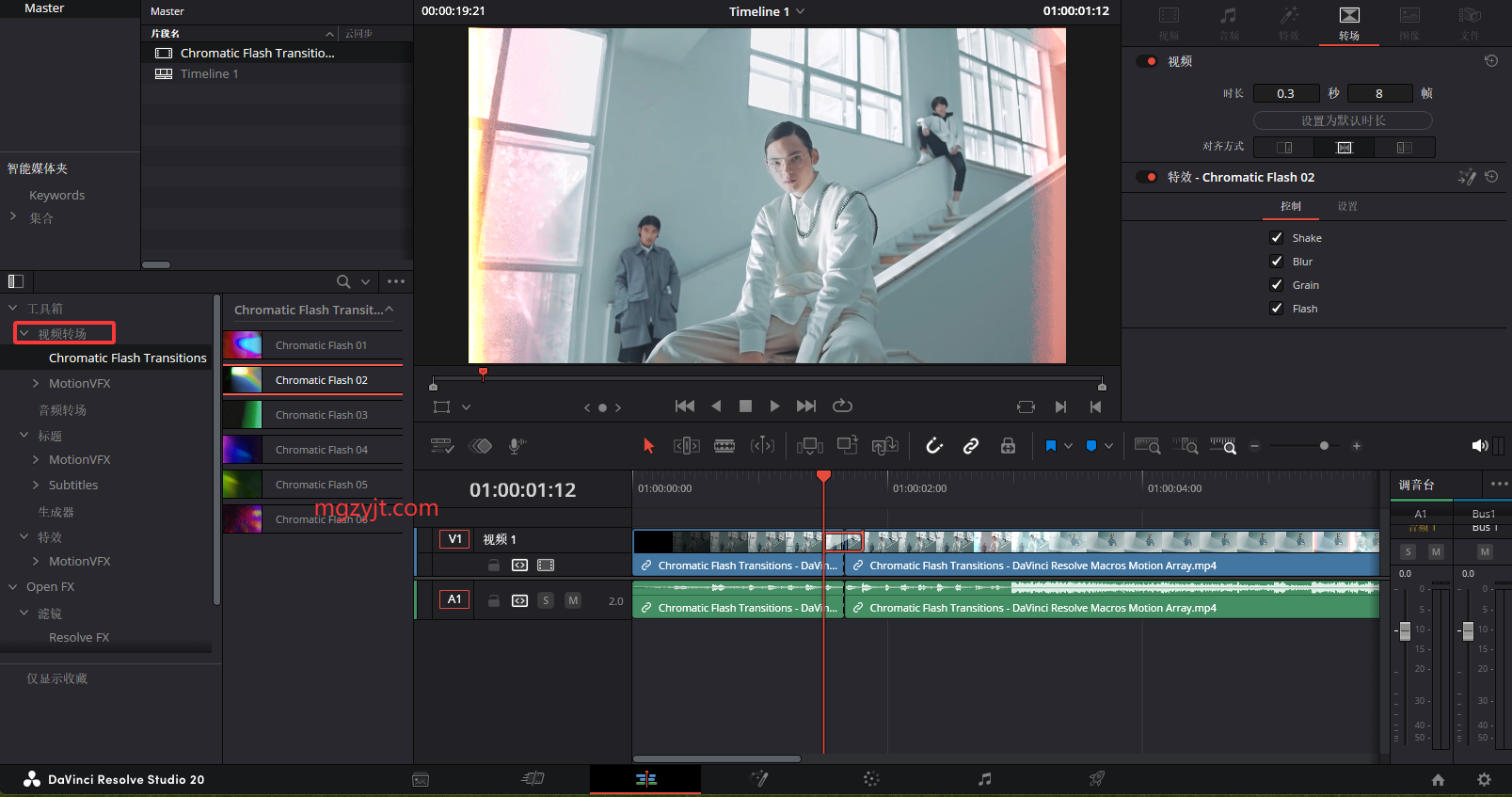Click the insert clip icon
This screenshot has width=1512, height=797.
click(809, 446)
